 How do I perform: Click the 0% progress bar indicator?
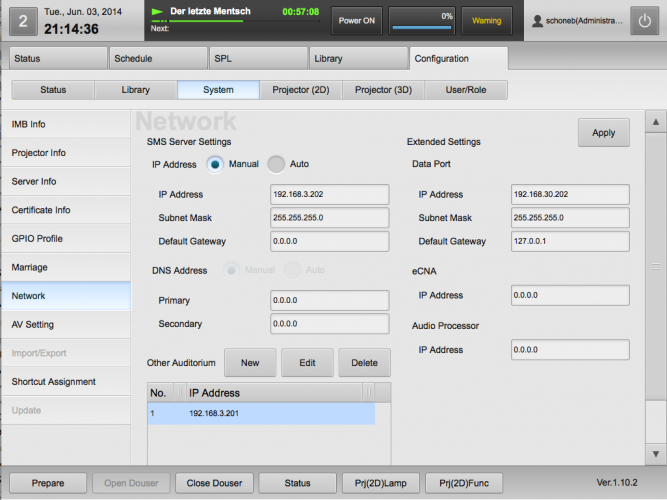click(x=421, y=20)
